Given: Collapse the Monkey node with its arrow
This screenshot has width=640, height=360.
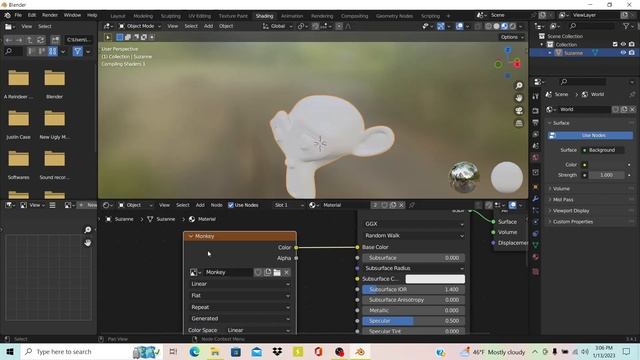Looking at the screenshot, I should point(191,236).
